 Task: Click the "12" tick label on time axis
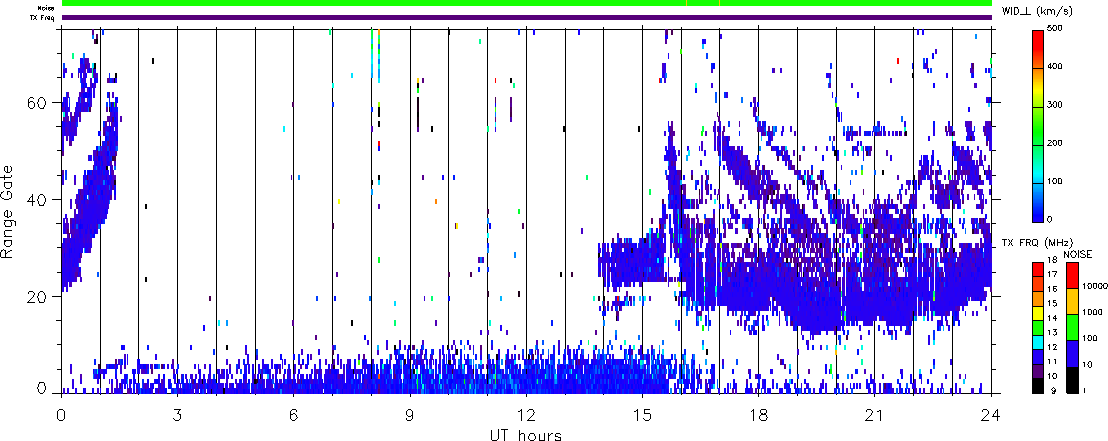tap(526, 414)
